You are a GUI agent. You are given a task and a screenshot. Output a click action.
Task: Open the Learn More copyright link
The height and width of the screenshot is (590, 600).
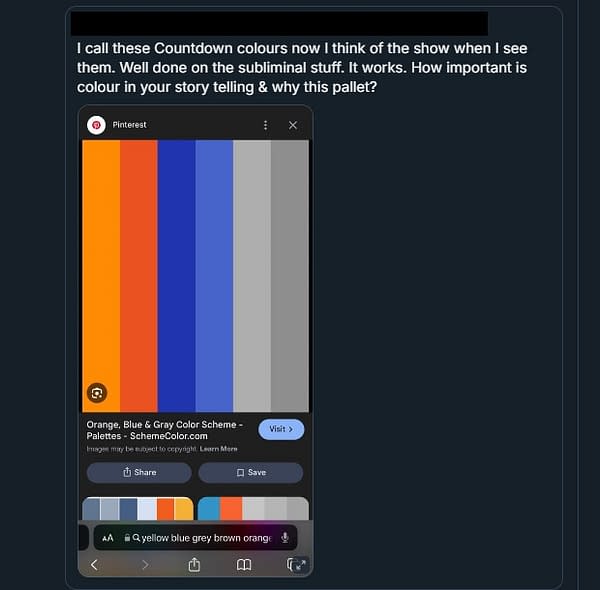pos(218,449)
